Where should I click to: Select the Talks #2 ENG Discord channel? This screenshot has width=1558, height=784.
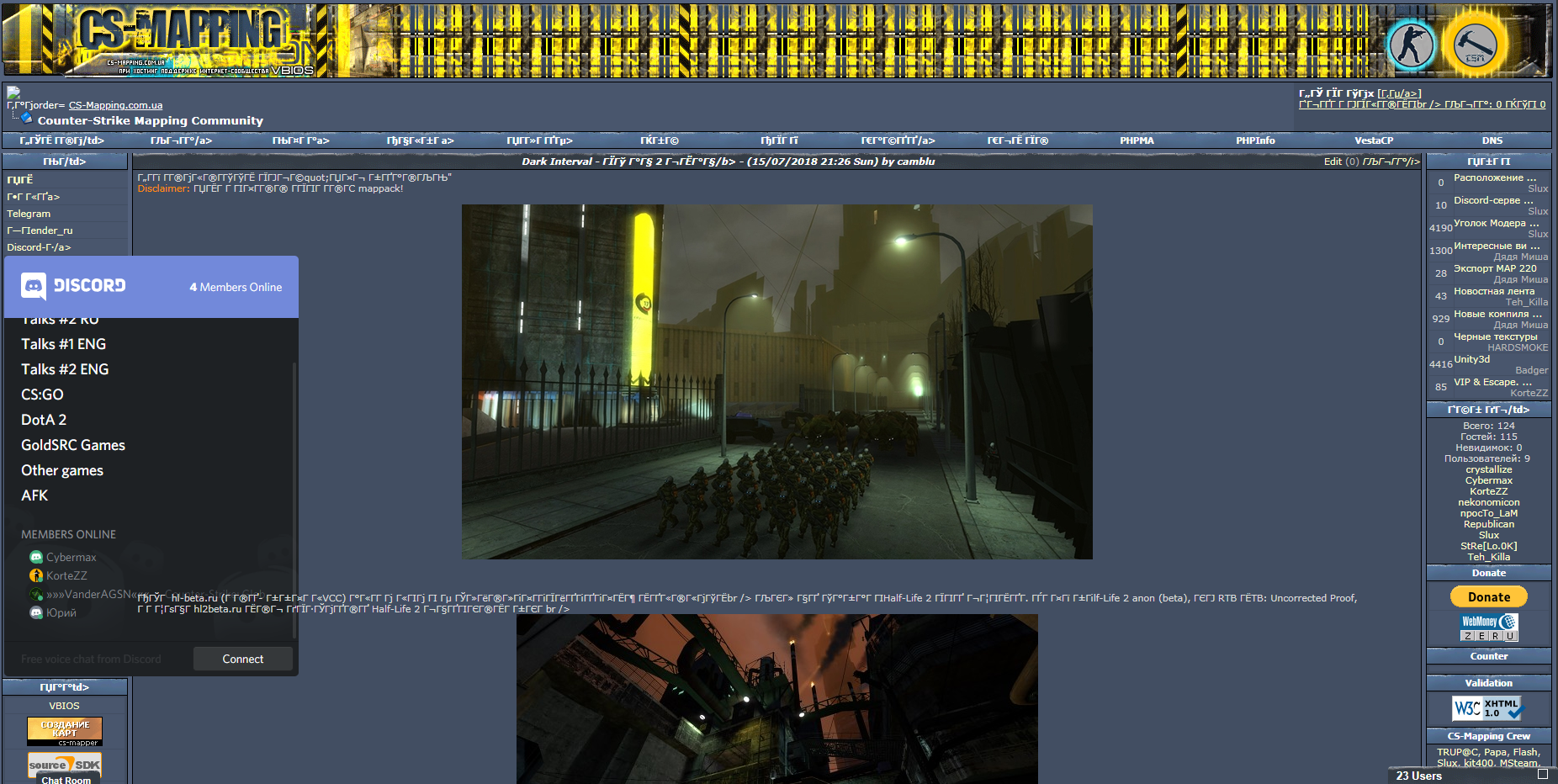point(65,369)
